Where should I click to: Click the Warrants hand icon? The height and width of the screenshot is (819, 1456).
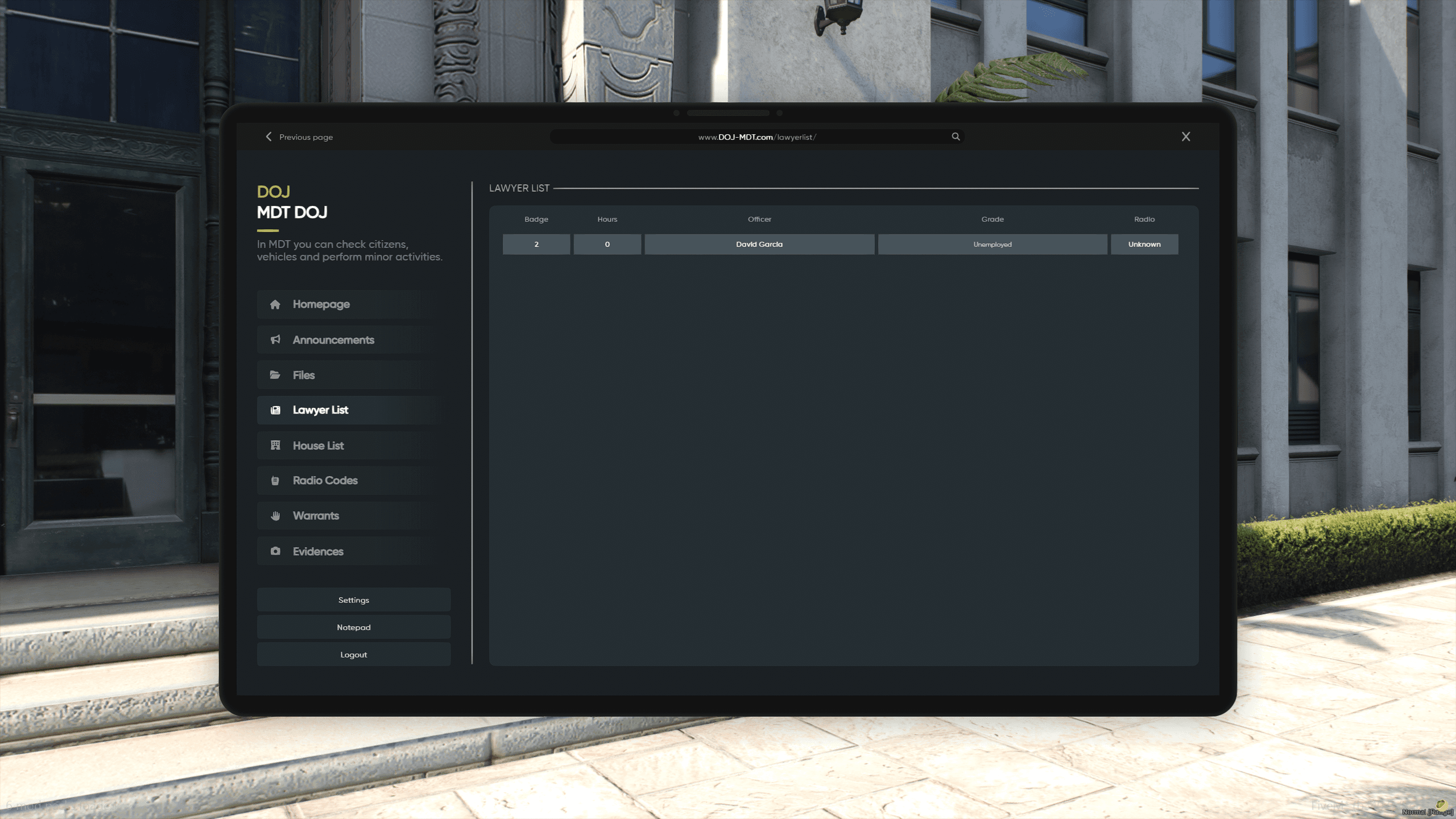tap(275, 516)
